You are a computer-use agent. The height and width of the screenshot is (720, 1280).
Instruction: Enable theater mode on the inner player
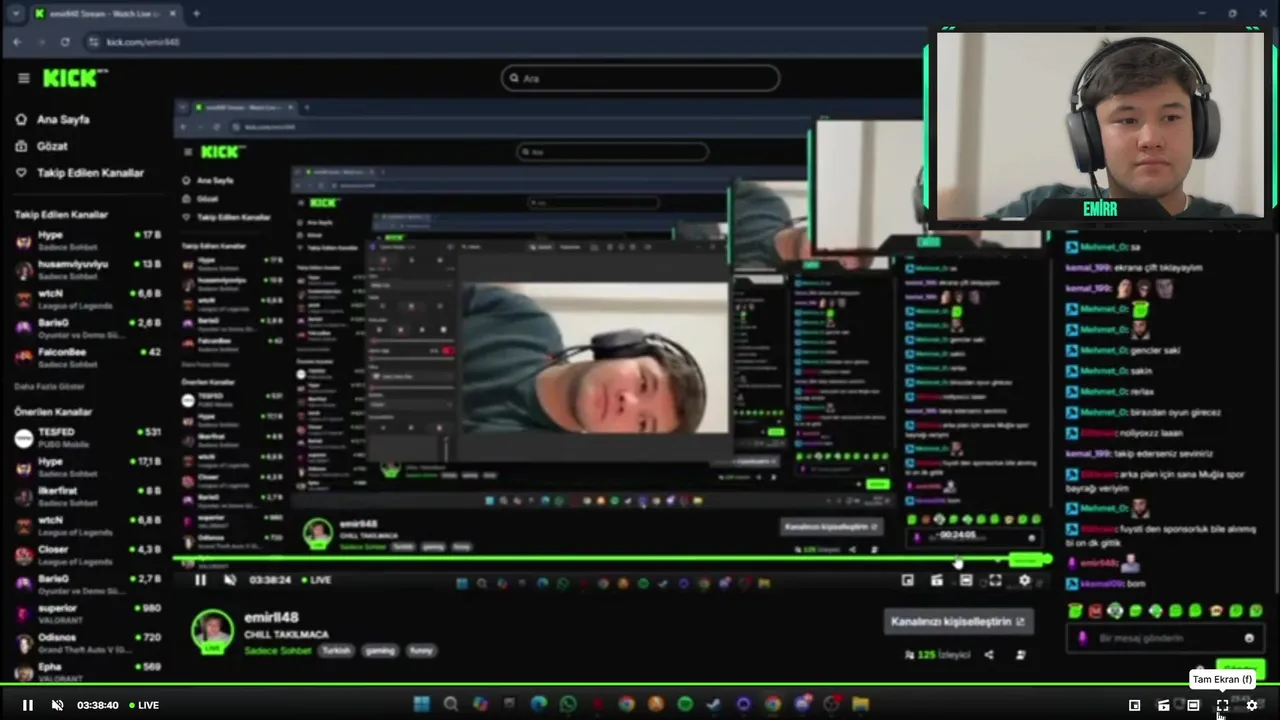pyautogui.click(x=966, y=580)
